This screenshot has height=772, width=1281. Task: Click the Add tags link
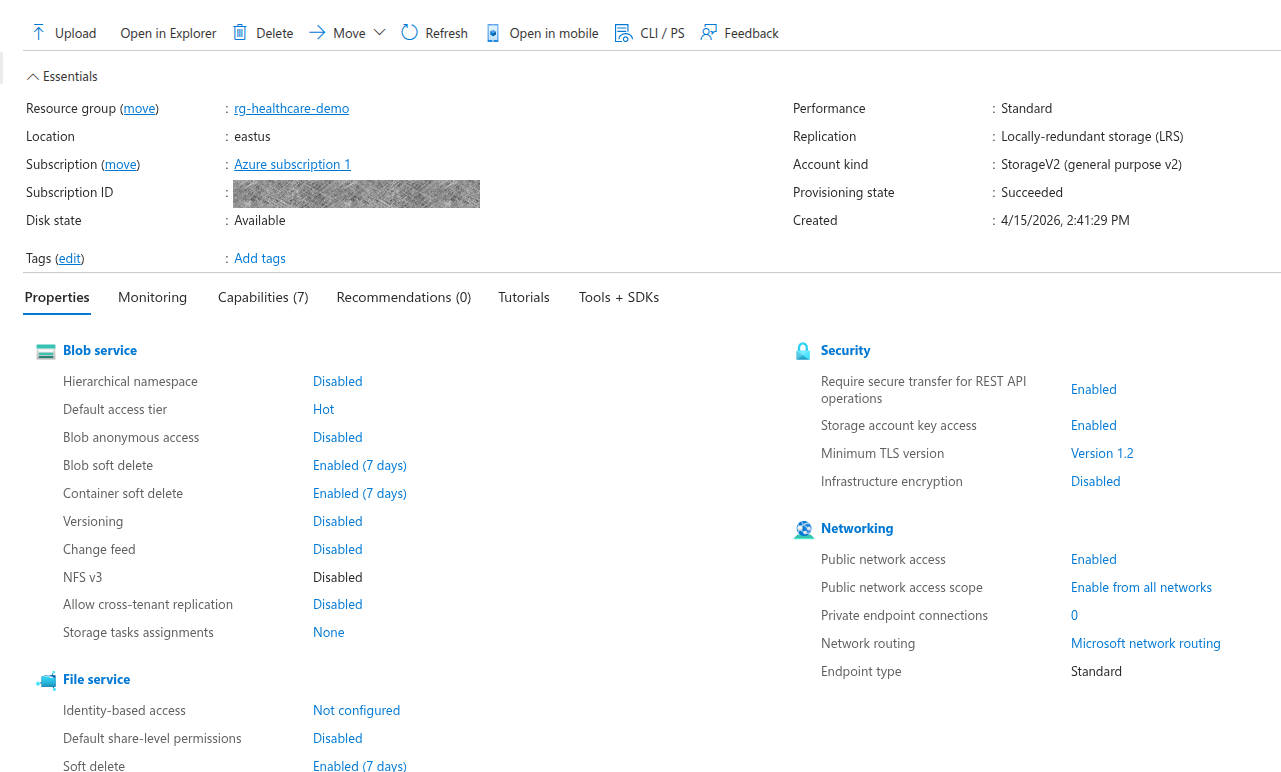click(x=260, y=258)
